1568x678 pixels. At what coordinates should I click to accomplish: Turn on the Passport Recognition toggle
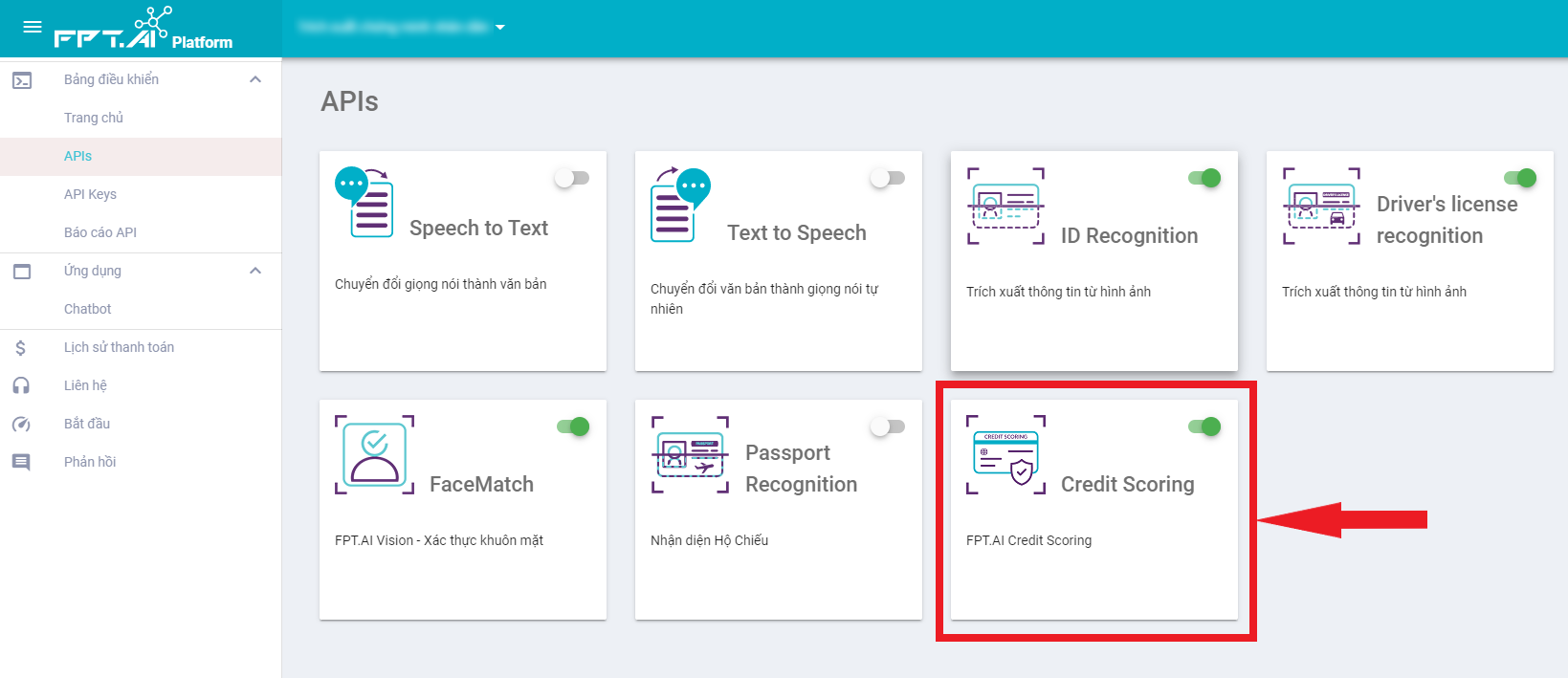coord(888,426)
